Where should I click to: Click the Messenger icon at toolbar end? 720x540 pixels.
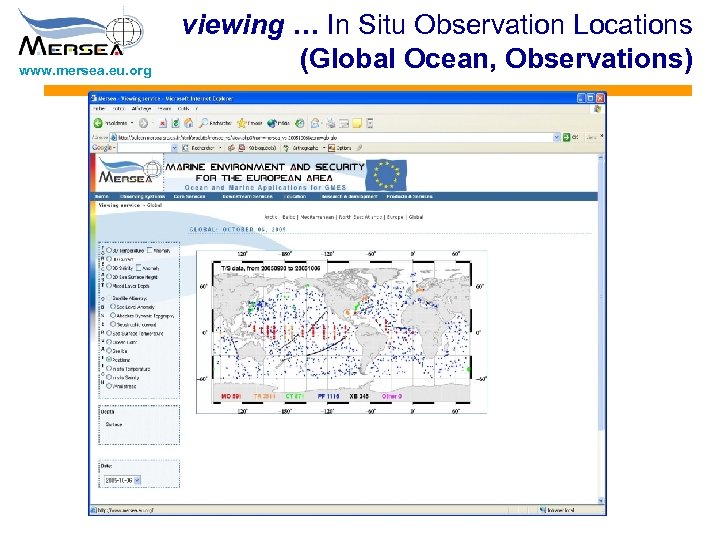coord(370,123)
